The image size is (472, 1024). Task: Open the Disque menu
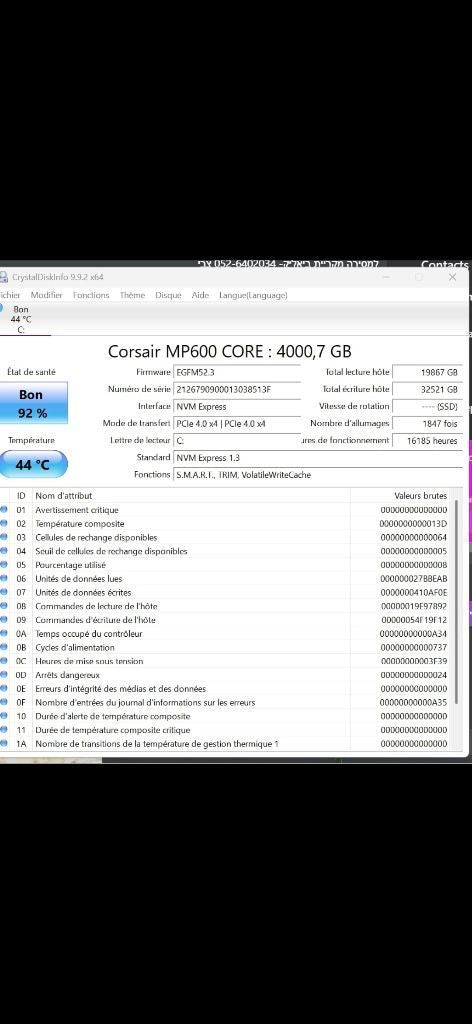(x=168, y=295)
